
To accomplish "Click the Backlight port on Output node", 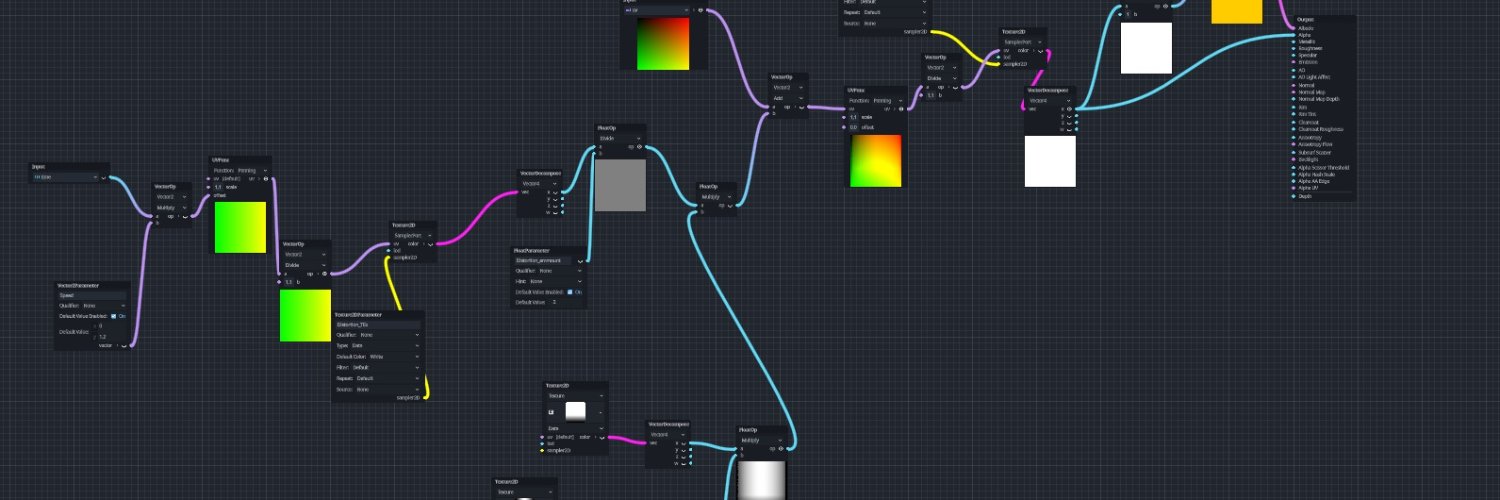I will tap(1293, 160).
